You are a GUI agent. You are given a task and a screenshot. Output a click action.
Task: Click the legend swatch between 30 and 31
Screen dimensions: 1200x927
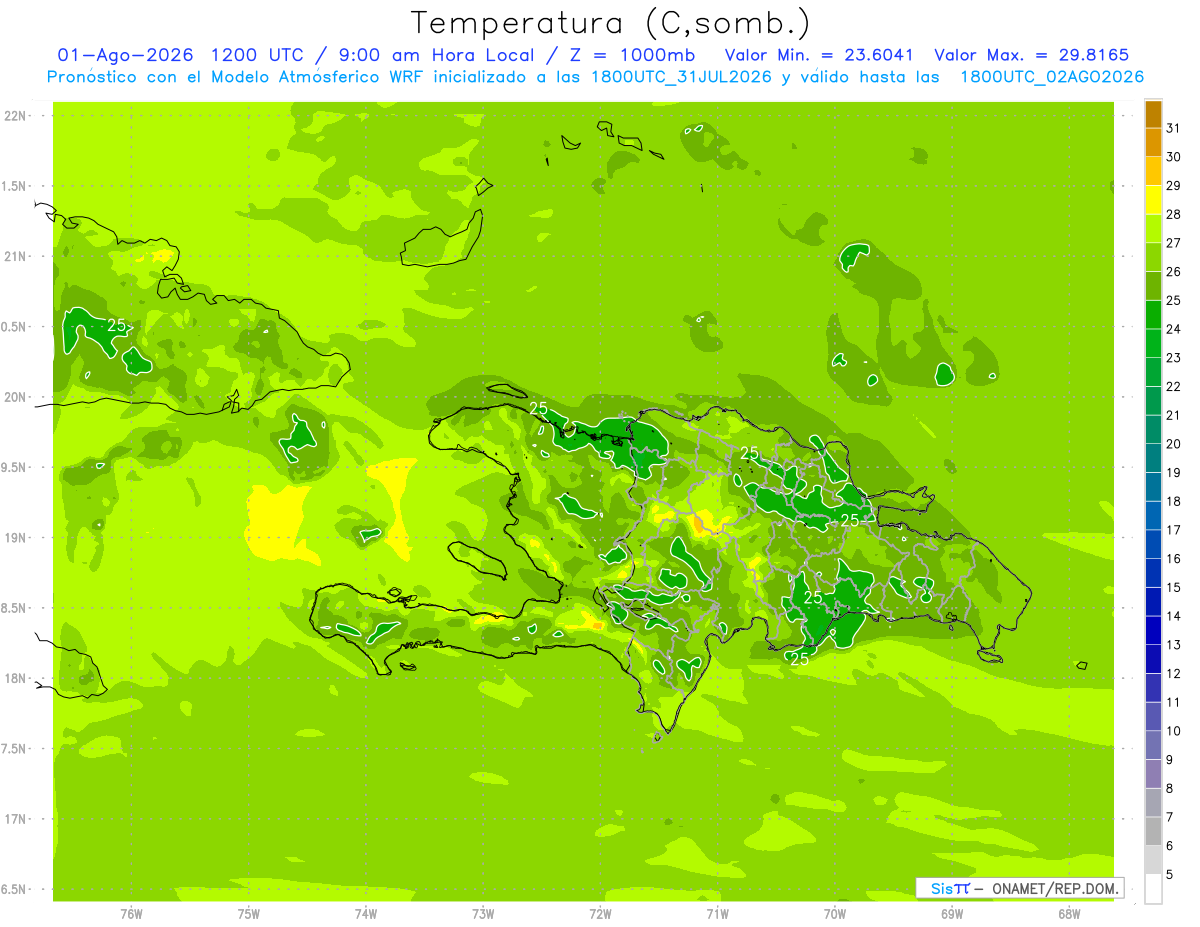click(x=1153, y=142)
